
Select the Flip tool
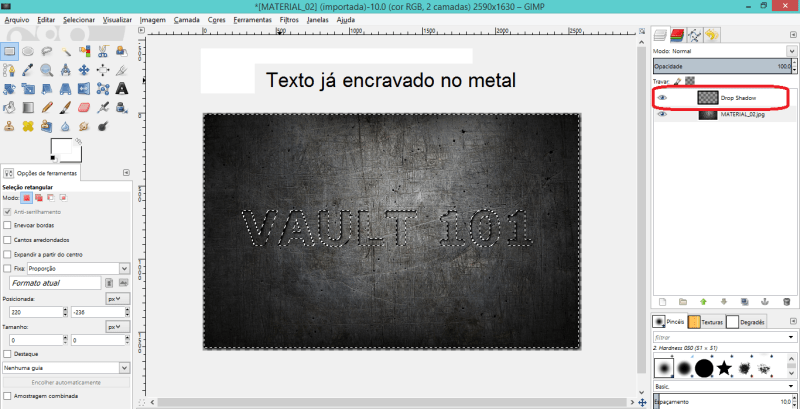click(84, 89)
